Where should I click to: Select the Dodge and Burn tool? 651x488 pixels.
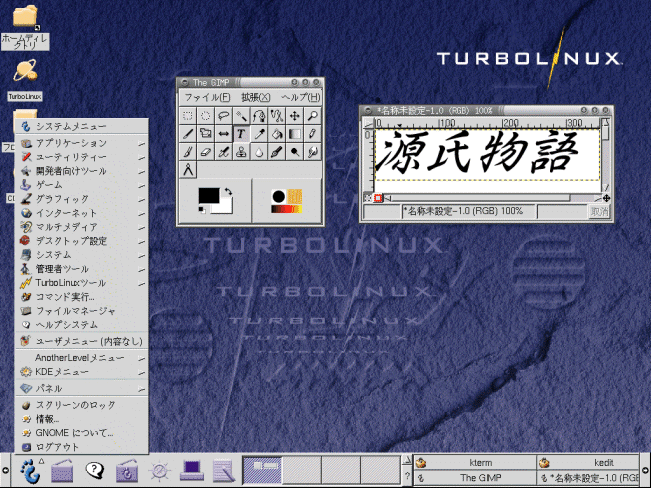pos(295,152)
